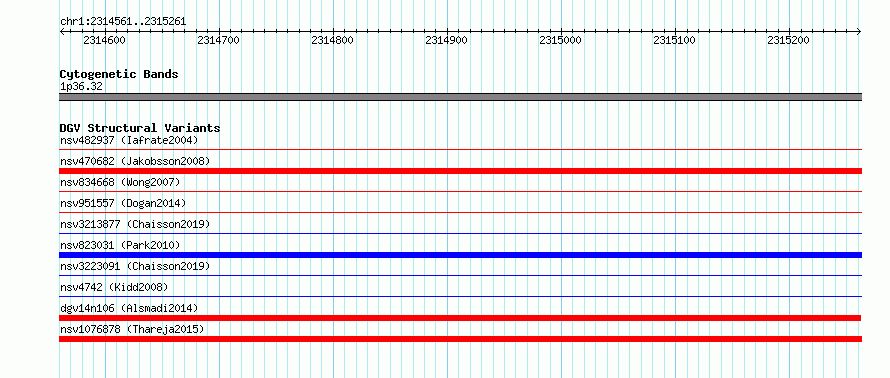Open variant dgv14n106 (Alsmadi2014)
This screenshot has height=378, width=890.
click(x=129, y=308)
